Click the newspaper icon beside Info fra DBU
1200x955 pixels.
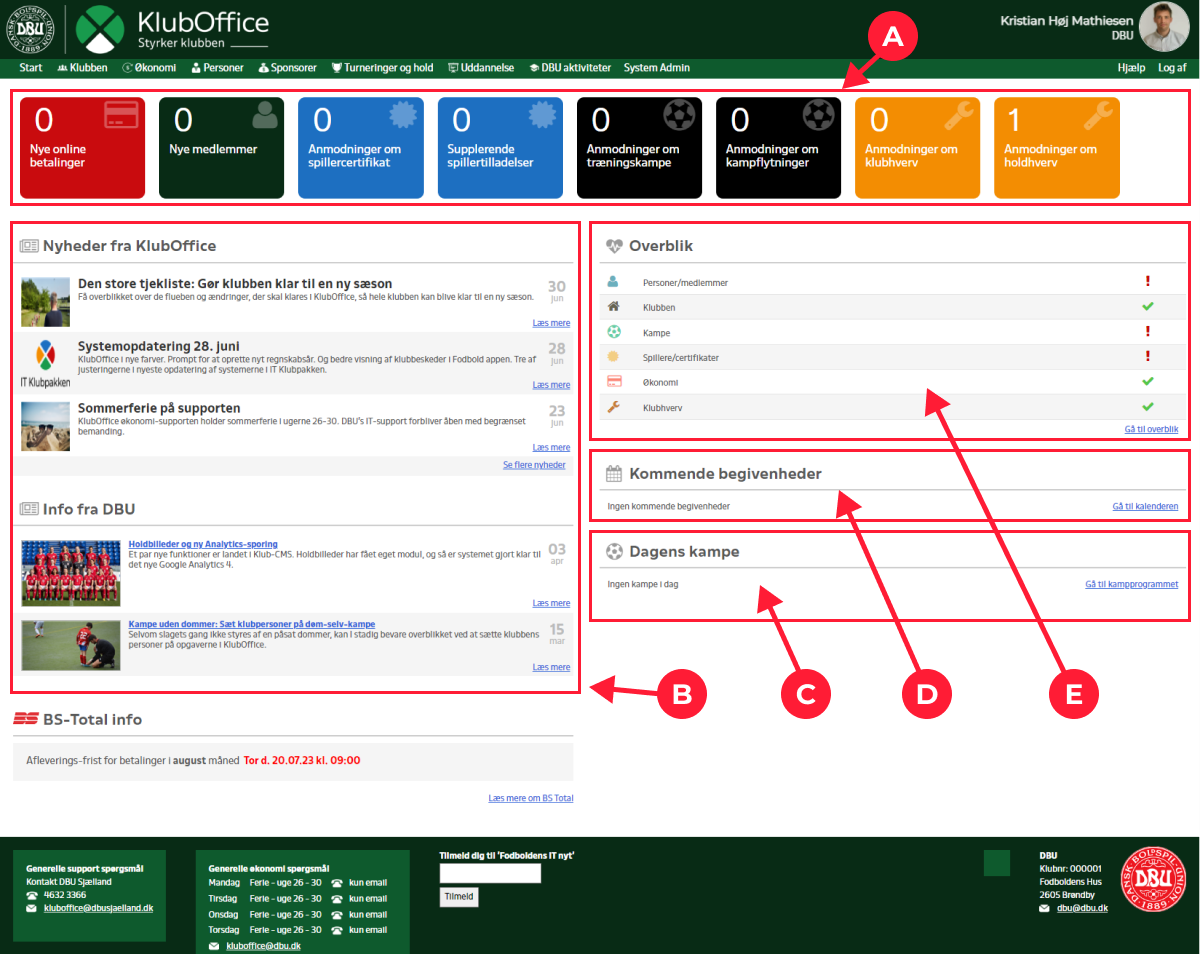29,509
